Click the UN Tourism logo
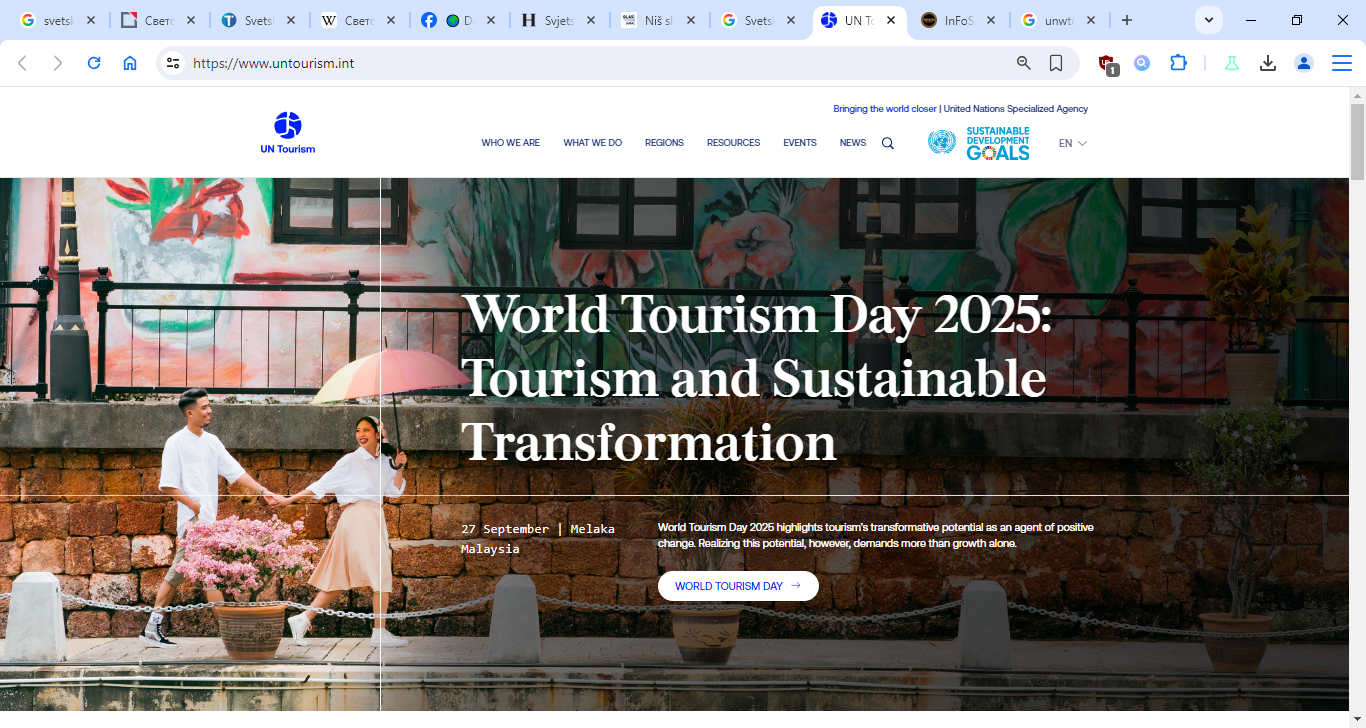The width and height of the screenshot is (1366, 728). [x=287, y=133]
